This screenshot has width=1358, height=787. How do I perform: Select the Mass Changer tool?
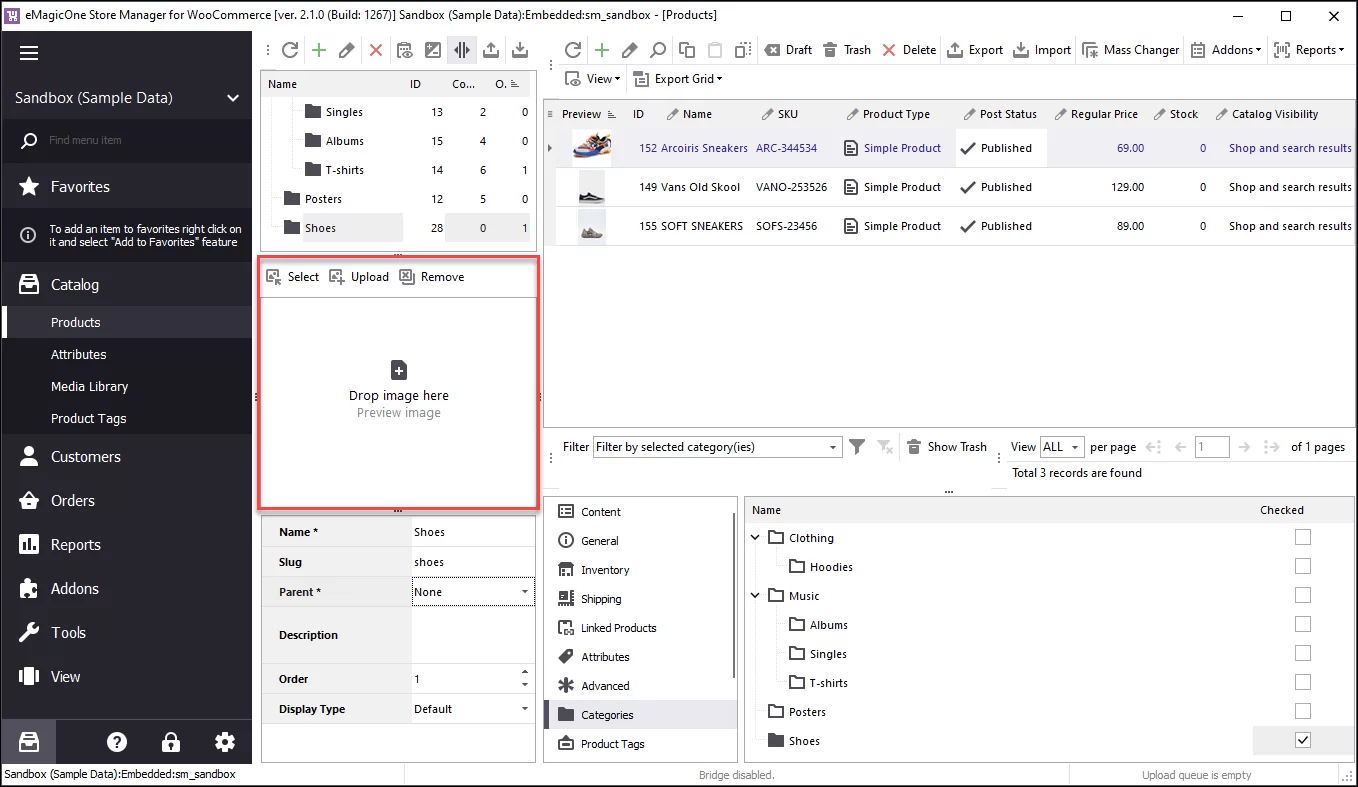[x=1131, y=49]
